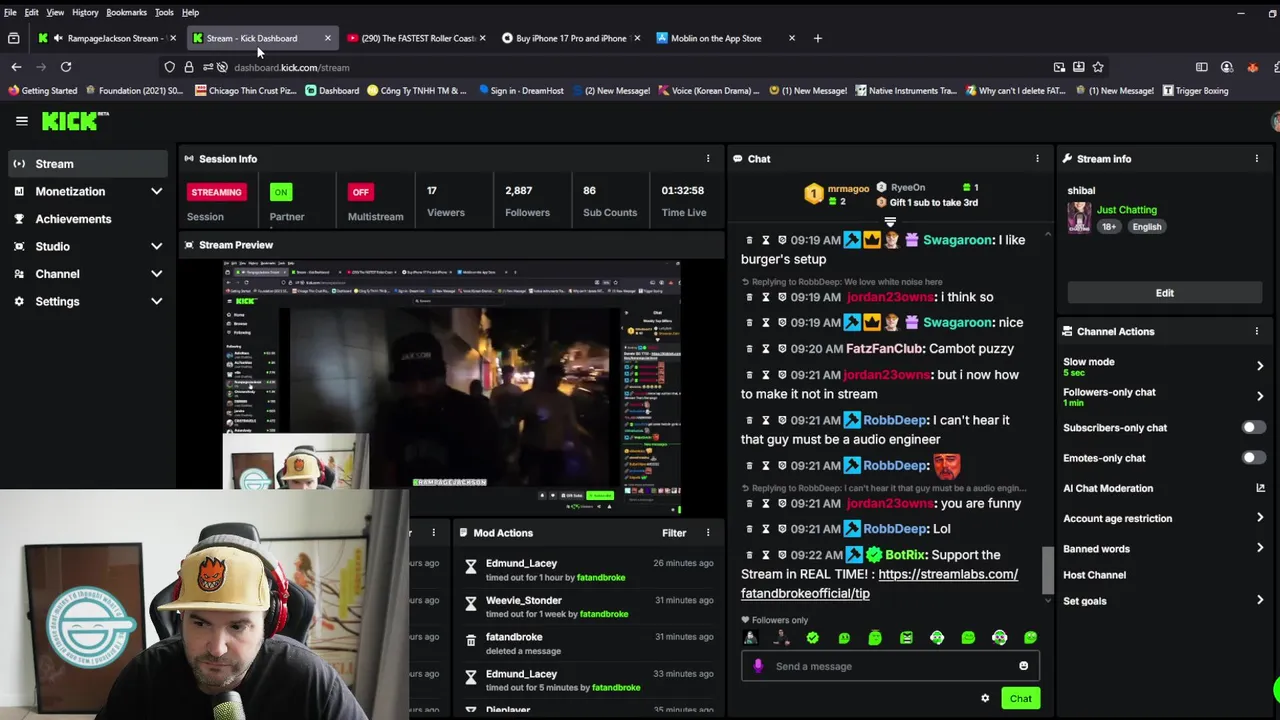Viewport: 1280px width, 720px height.
Task: Open Session info panel options menu
Action: tap(708, 159)
